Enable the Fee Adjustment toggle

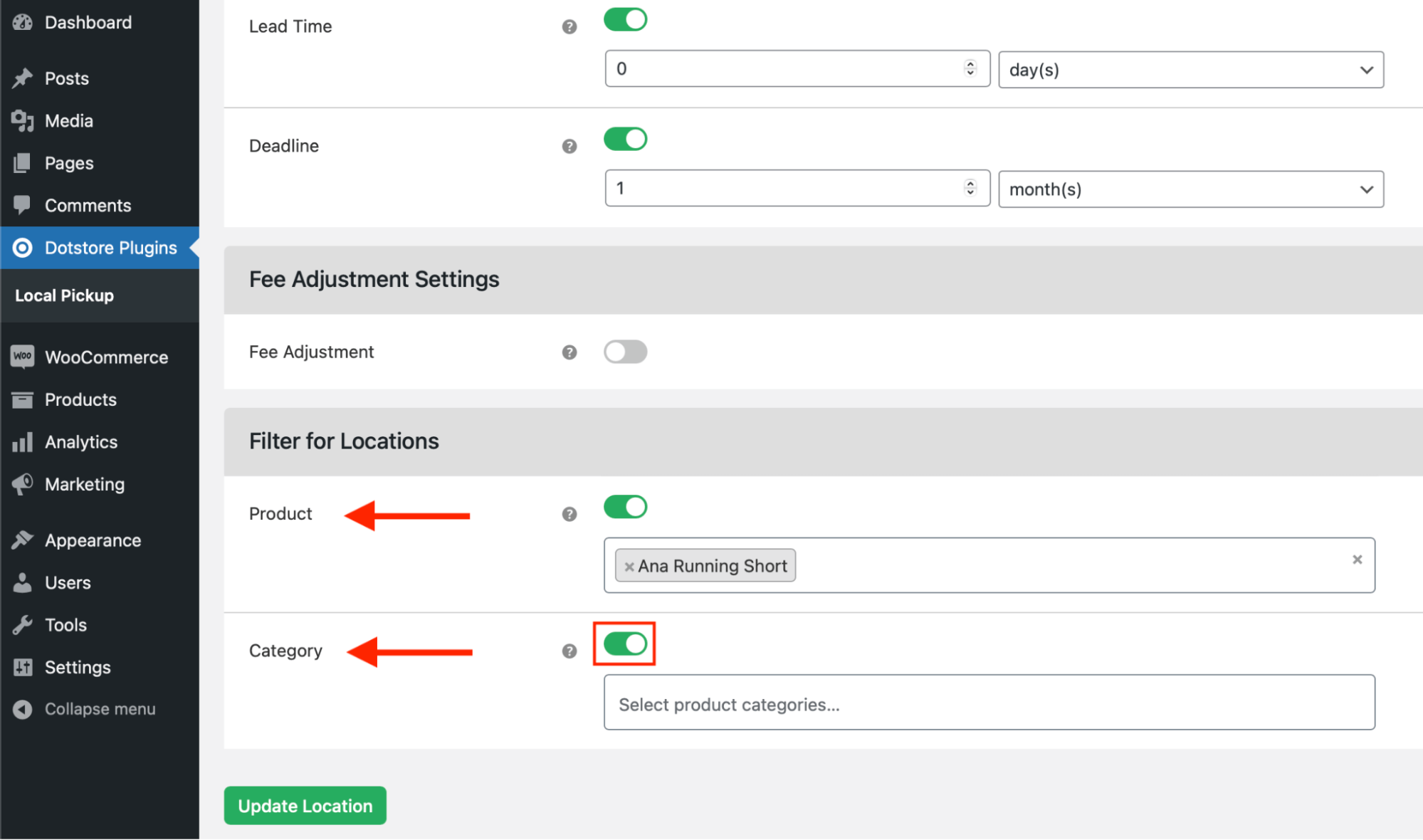point(625,351)
